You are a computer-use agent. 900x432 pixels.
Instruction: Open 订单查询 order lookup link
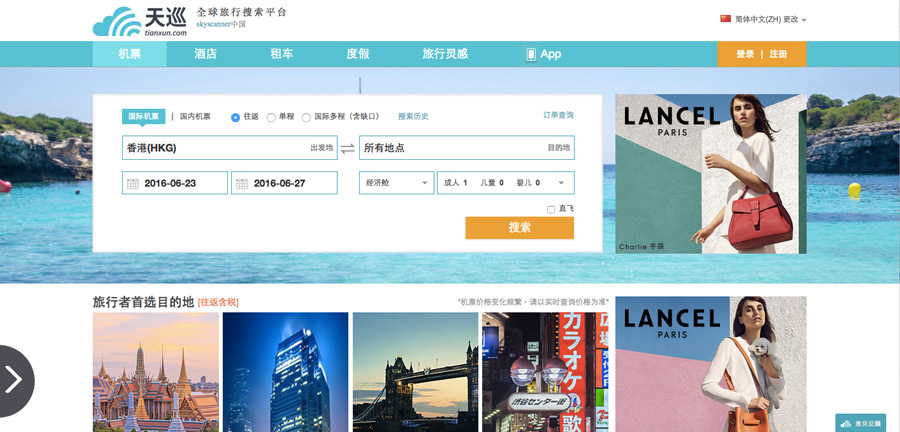point(558,115)
